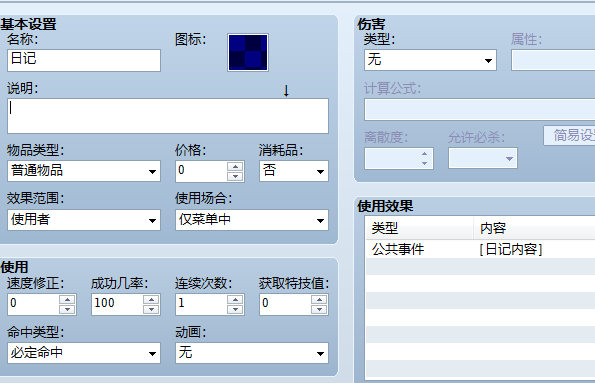The image size is (595, 383).
Task: Open the 伤害 类型 dropdown showing 无
Action: (430, 60)
